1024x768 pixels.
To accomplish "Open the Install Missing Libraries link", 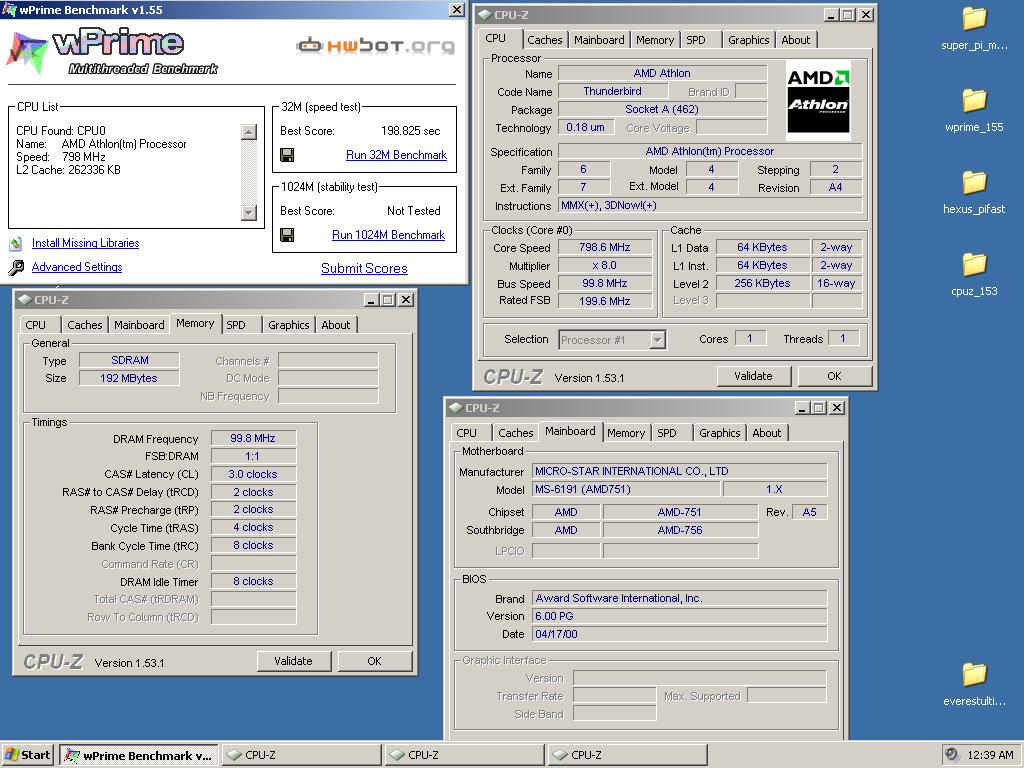I will pos(86,243).
